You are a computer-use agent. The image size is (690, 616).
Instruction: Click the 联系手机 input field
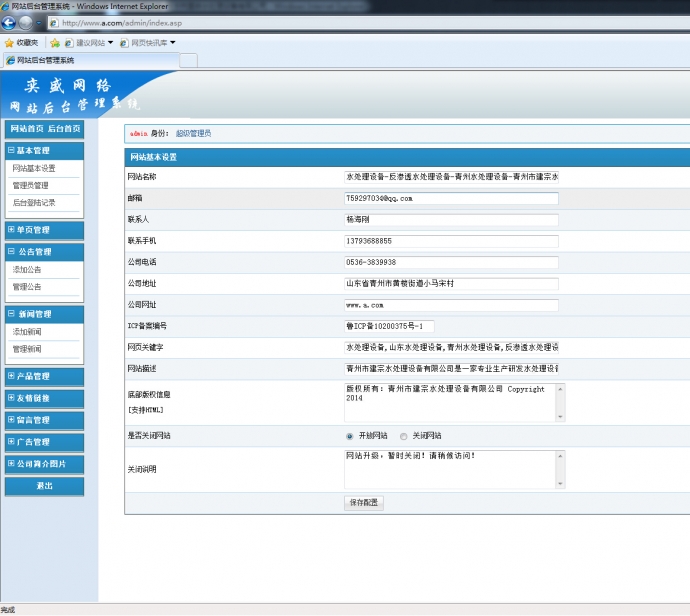pyautogui.click(x=450, y=241)
